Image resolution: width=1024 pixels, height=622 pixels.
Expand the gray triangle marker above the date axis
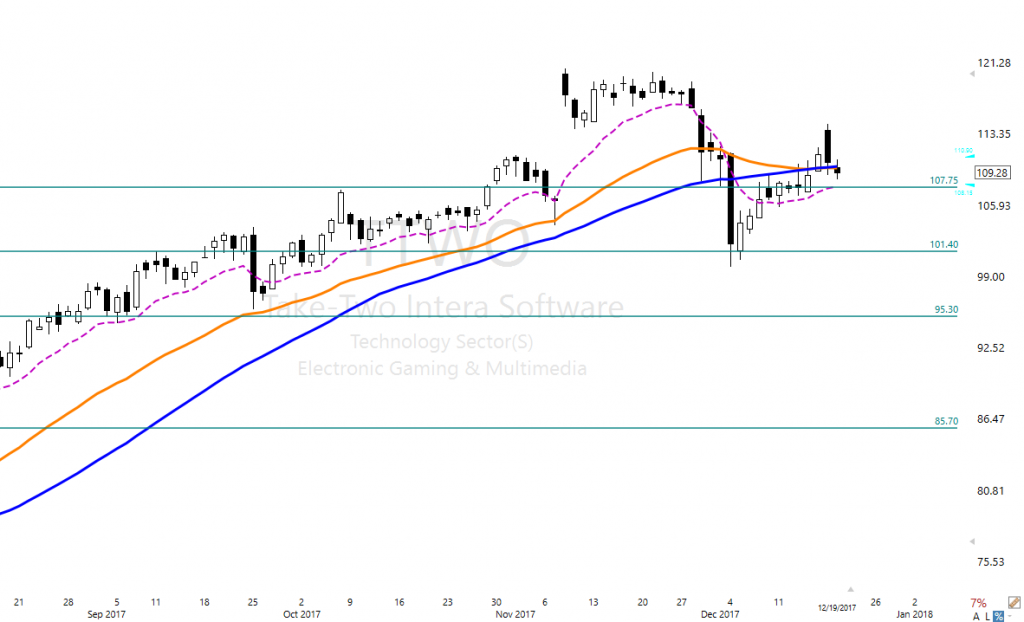850,587
